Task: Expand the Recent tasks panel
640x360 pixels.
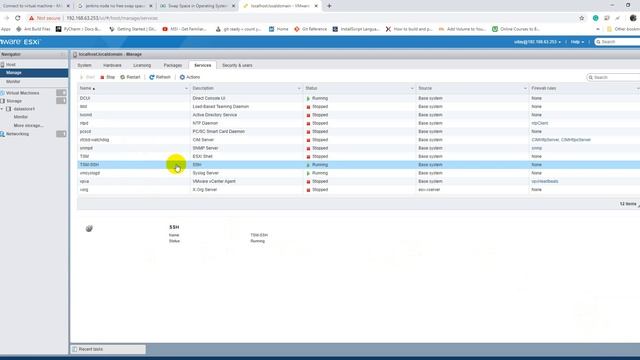Action: pos(108,349)
